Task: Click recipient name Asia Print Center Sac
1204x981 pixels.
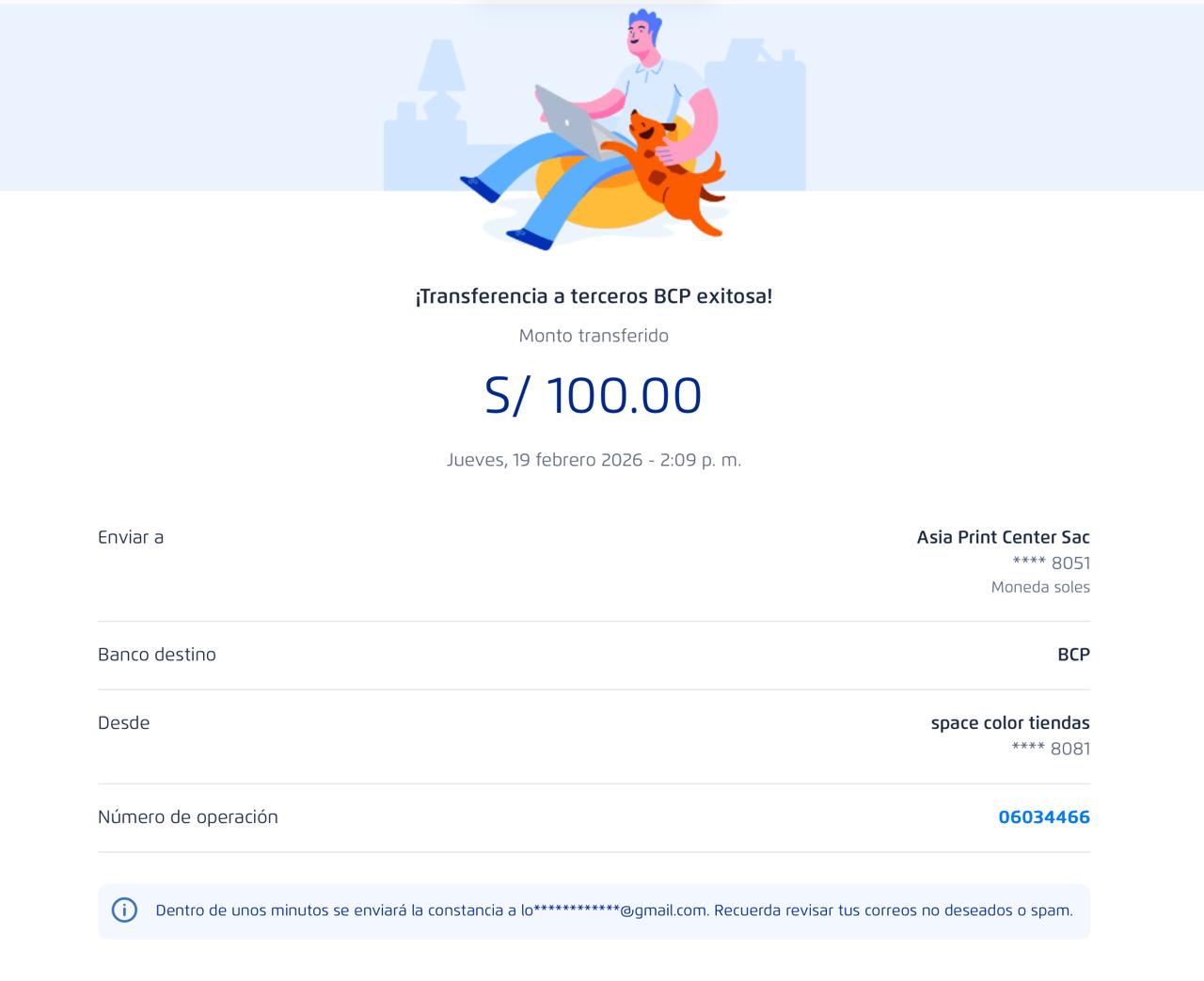Action: [1003, 537]
